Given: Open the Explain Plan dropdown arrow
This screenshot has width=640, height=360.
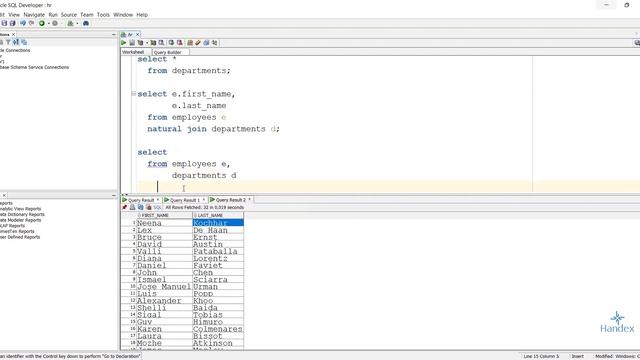Looking at the screenshot, I should [x=147, y=43].
